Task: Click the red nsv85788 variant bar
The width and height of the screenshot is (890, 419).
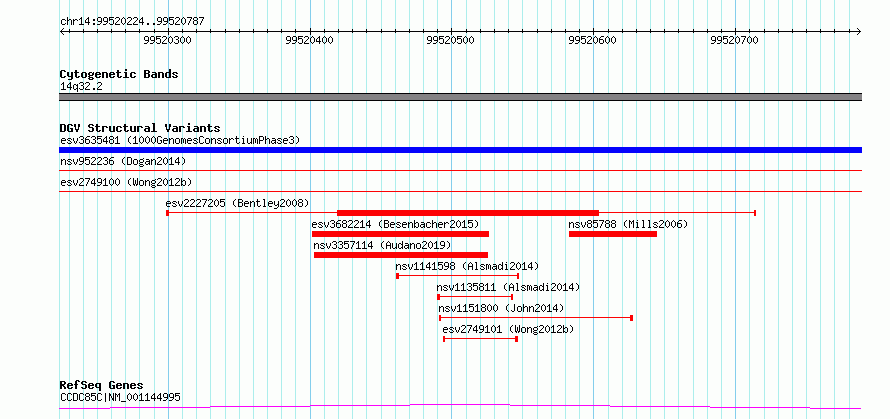Action: coord(612,234)
